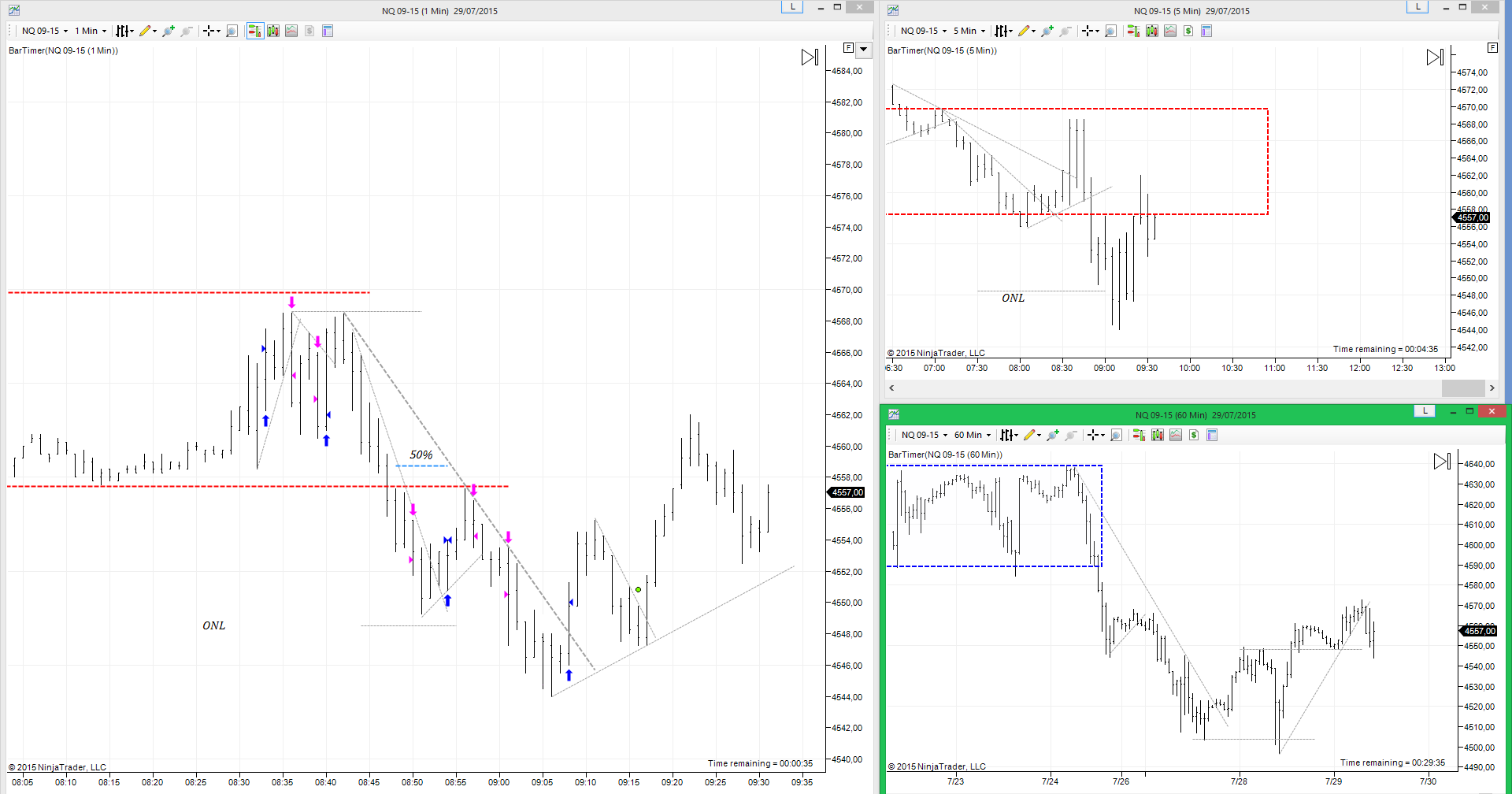Open chart style dropdown in 60 Min chart

click(1009, 435)
